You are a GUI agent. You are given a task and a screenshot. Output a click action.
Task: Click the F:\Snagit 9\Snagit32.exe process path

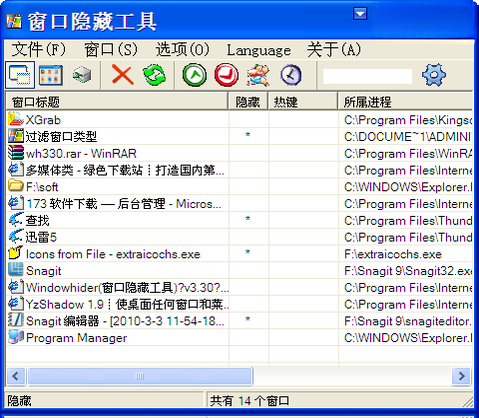coord(408,271)
